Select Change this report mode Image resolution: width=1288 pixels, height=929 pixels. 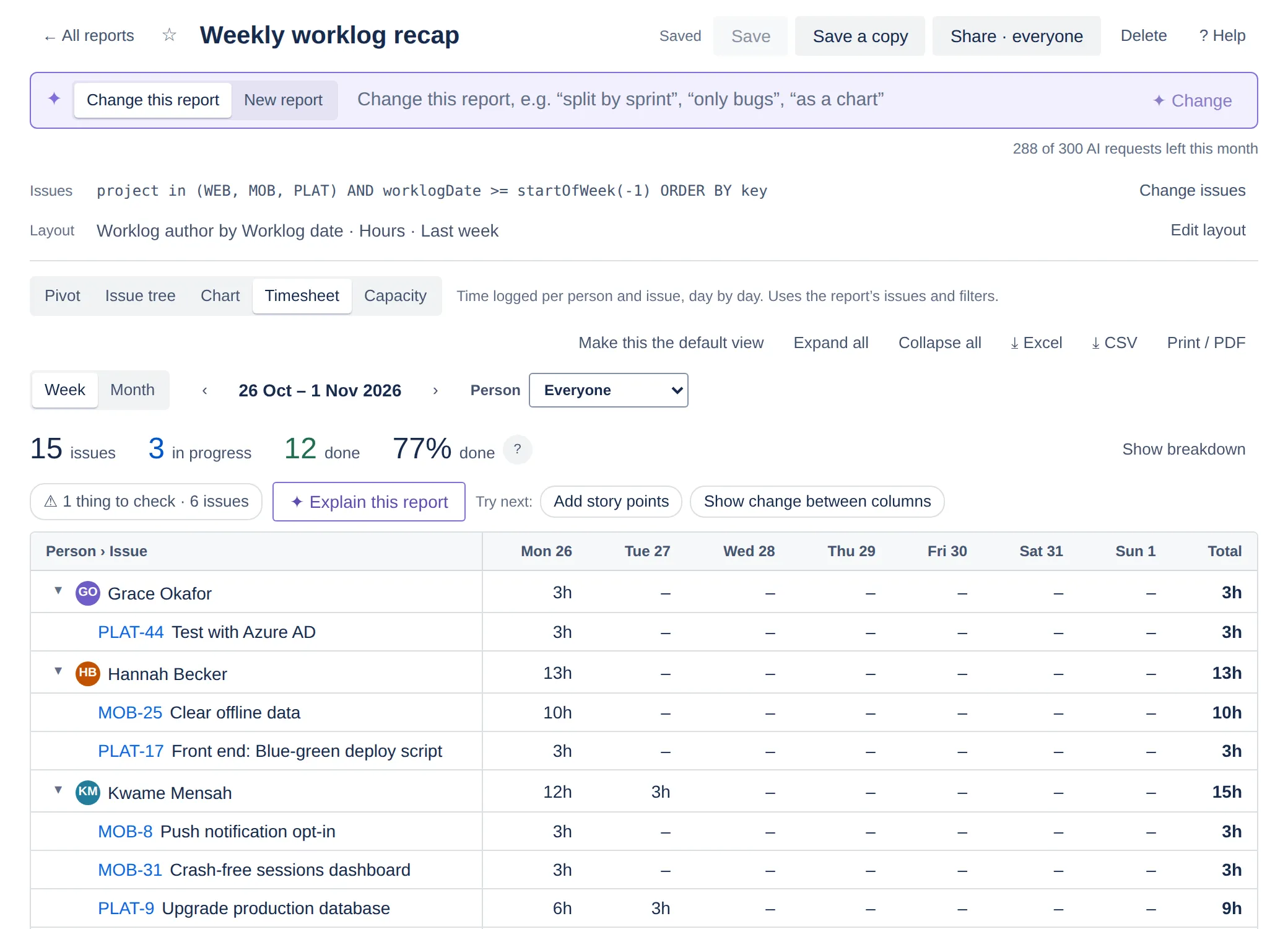pos(153,100)
